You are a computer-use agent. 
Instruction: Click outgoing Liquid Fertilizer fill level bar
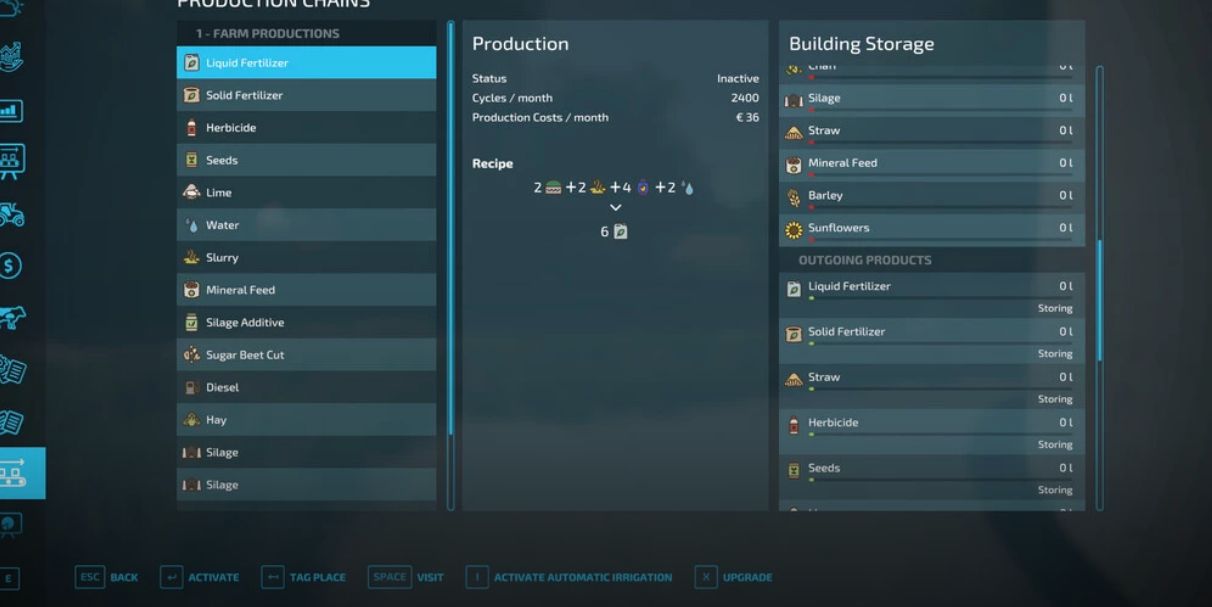click(x=940, y=298)
